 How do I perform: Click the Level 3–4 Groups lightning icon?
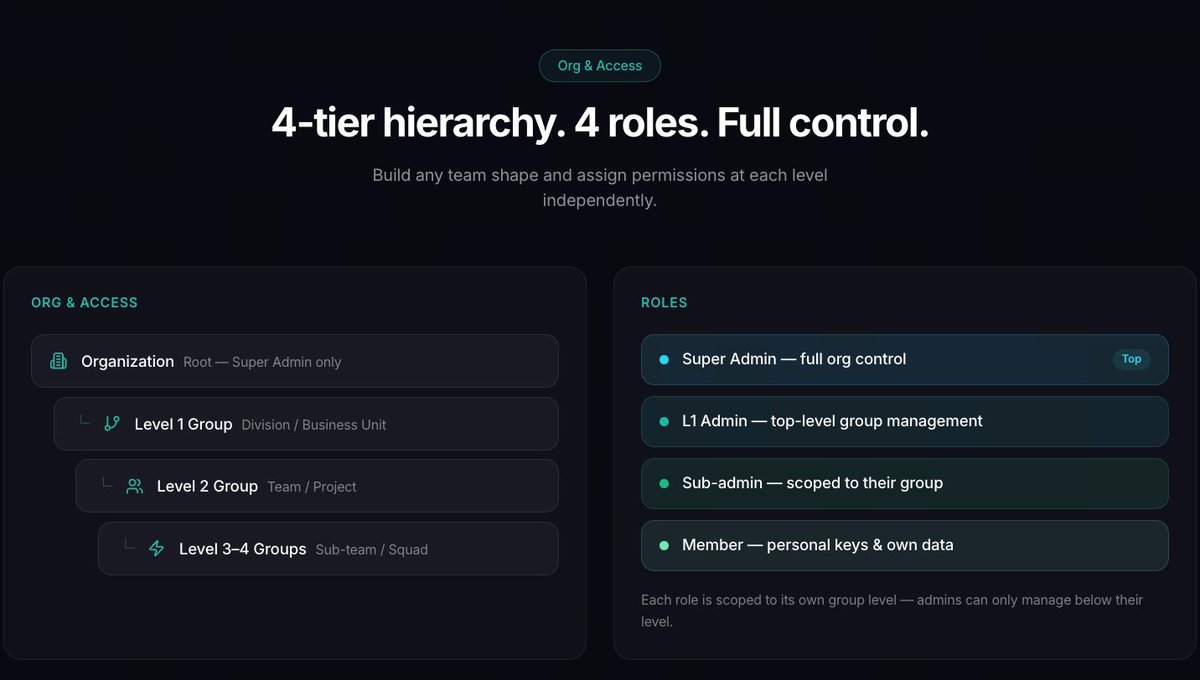(156, 548)
